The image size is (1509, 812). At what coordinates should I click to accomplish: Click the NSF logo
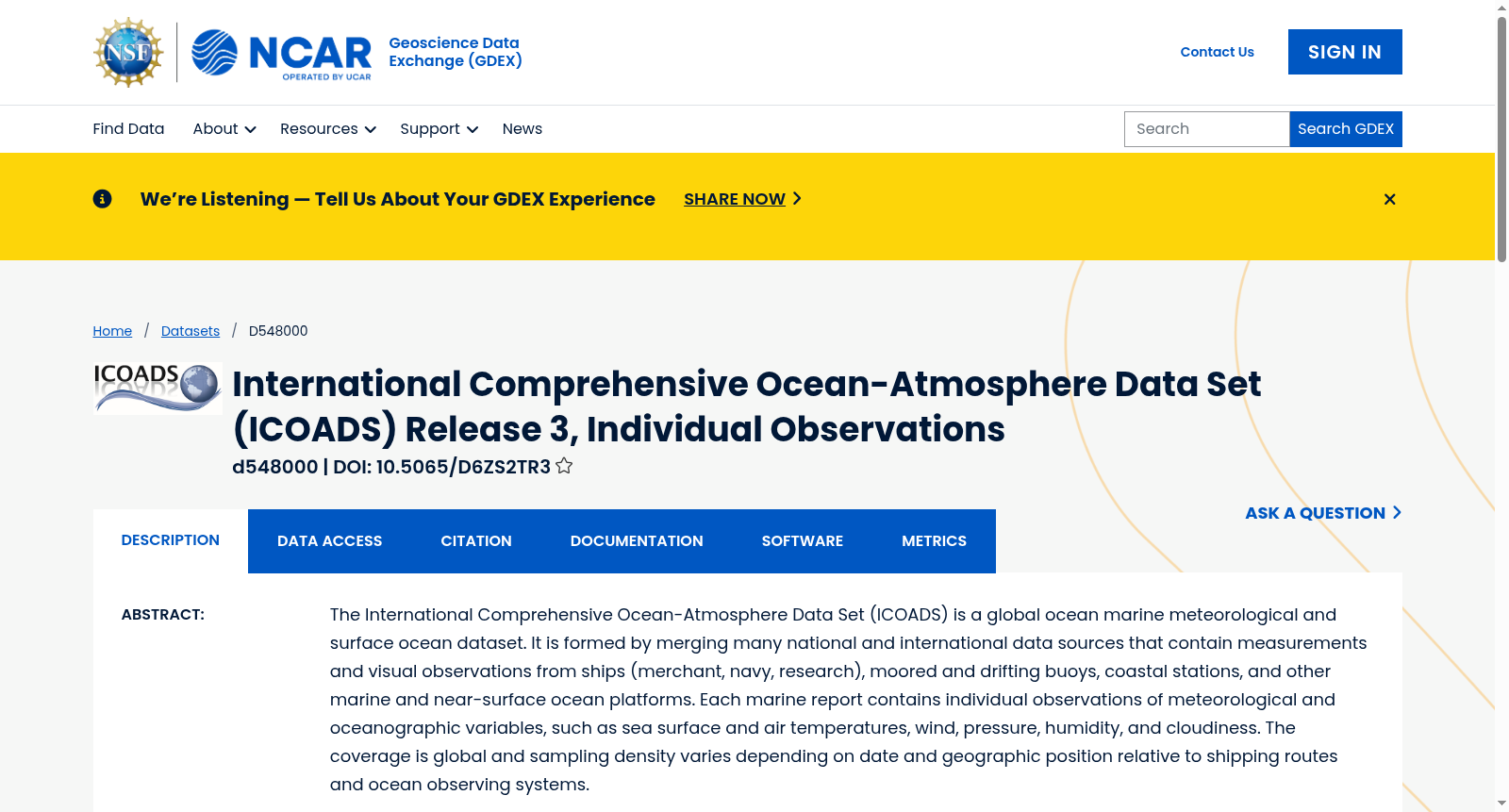128,52
